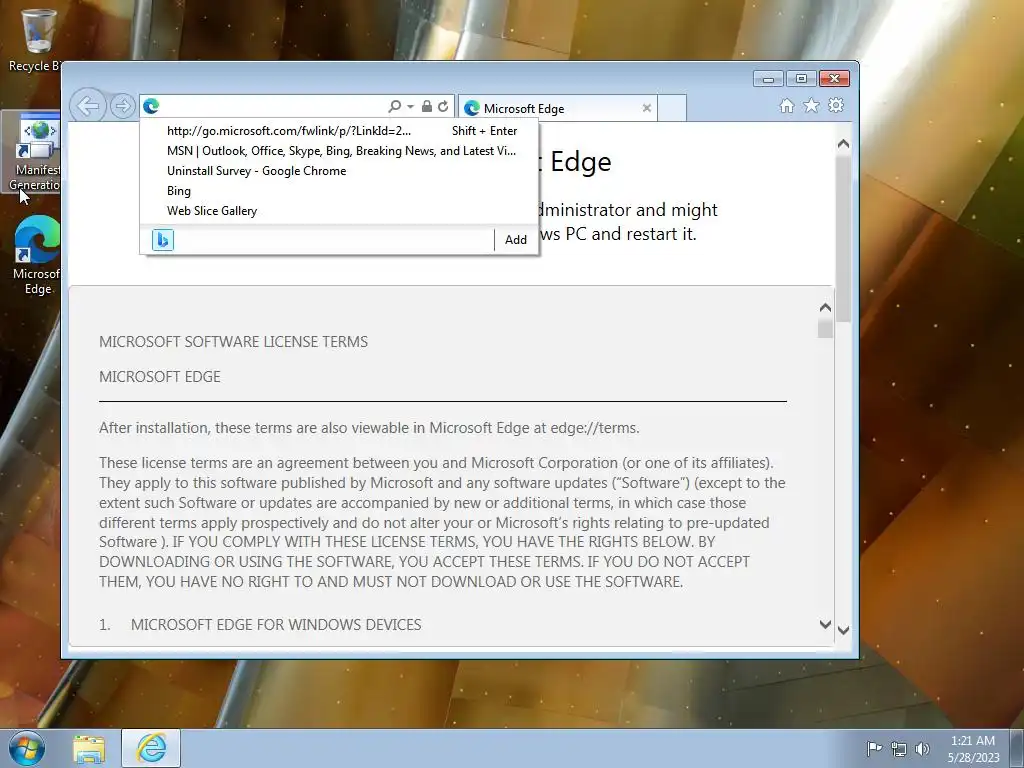Open Favorites with the star icon

[x=811, y=105]
